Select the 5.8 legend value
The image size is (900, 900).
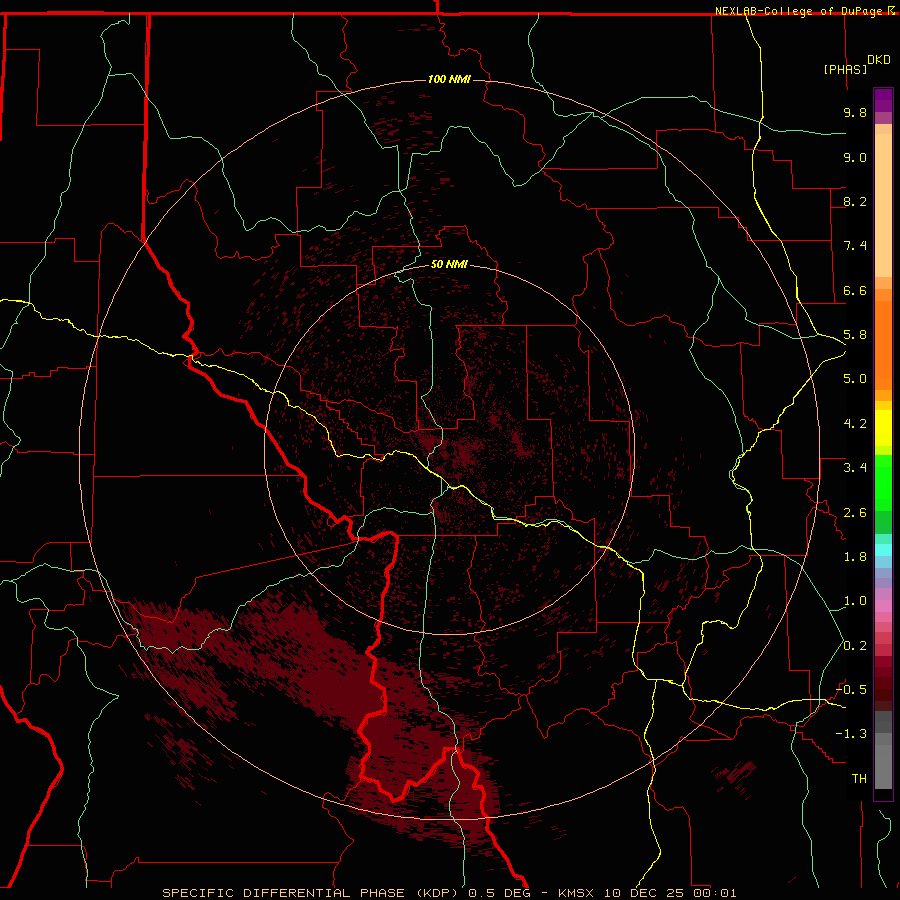click(x=855, y=335)
